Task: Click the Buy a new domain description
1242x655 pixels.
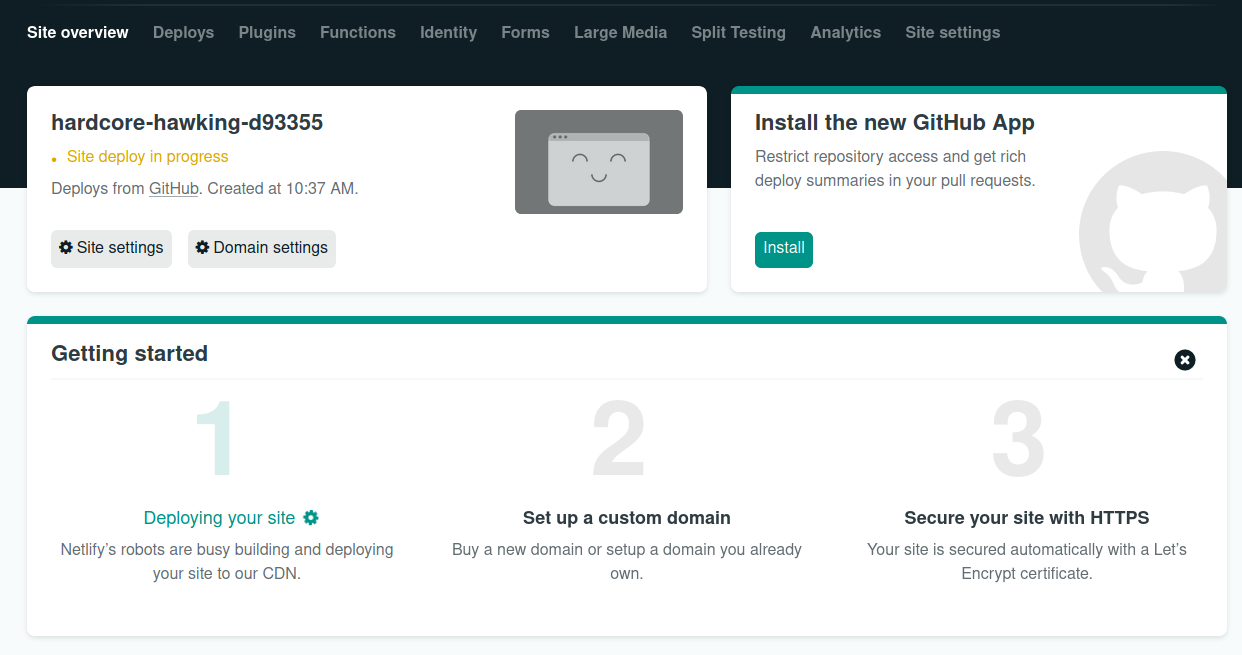Action: pos(627,562)
